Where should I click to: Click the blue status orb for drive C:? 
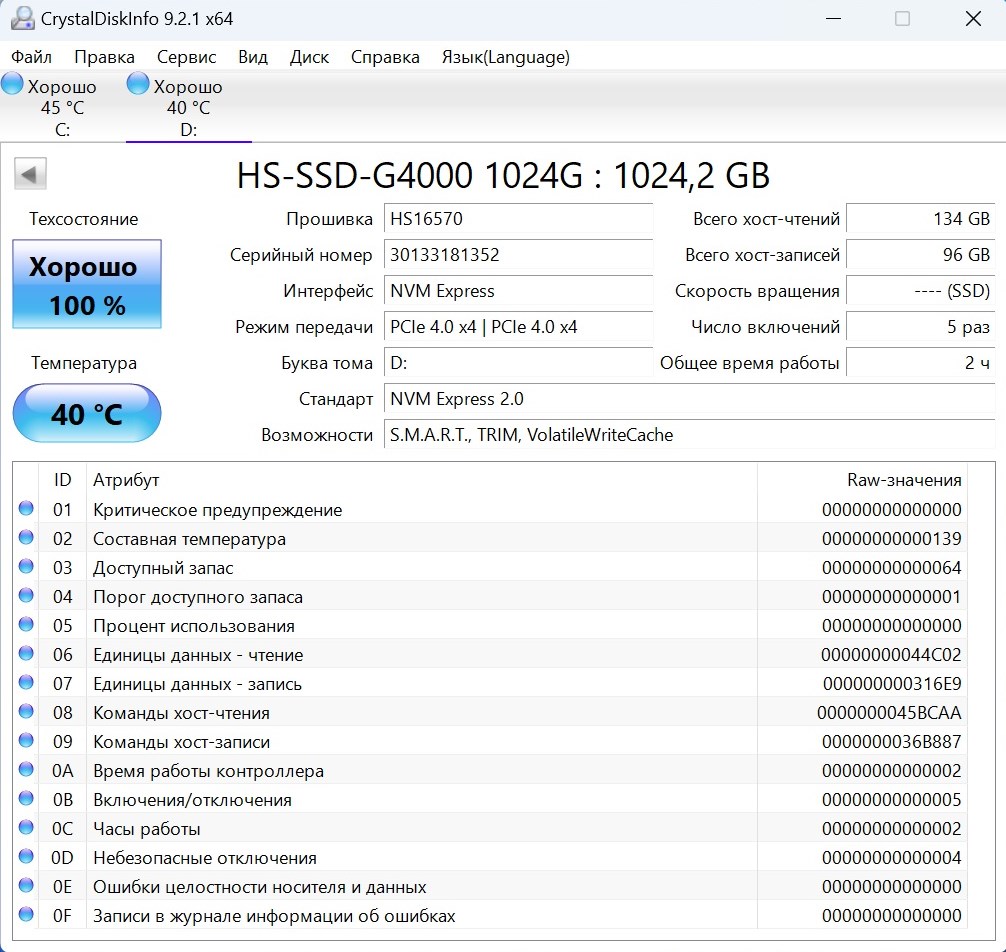12,85
